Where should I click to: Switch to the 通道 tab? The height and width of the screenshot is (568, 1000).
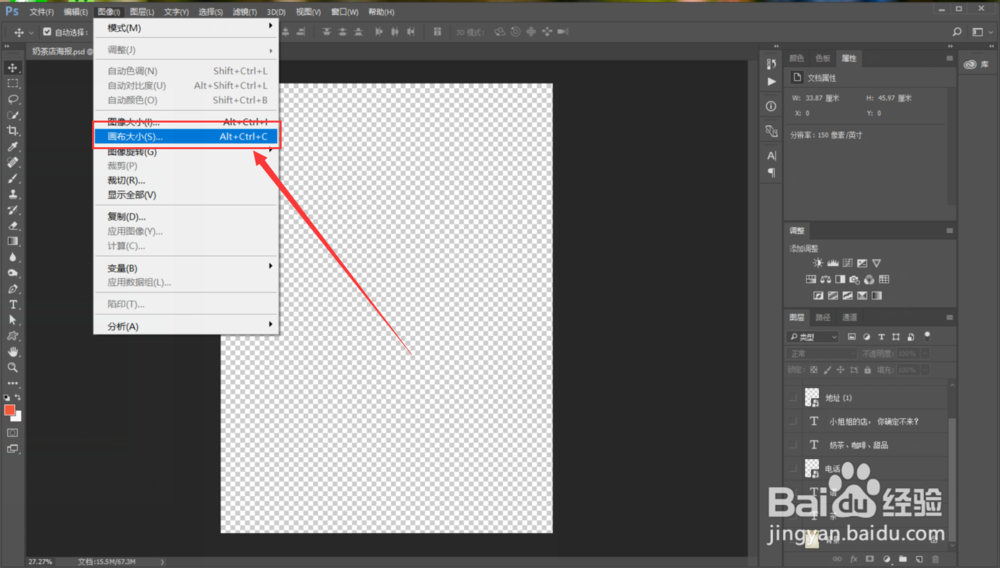[x=849, y=317]
